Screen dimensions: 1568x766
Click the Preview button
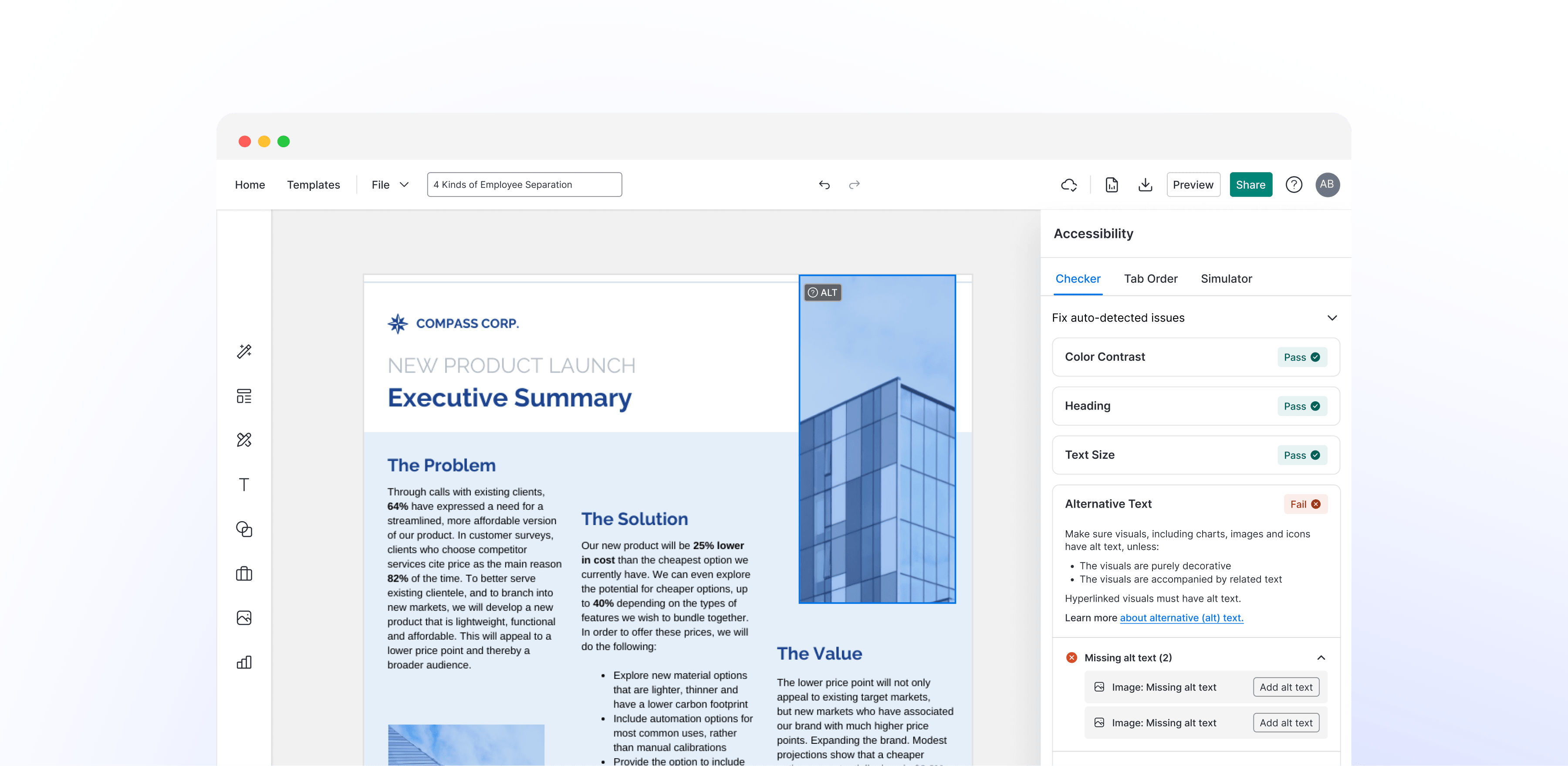1193,184
